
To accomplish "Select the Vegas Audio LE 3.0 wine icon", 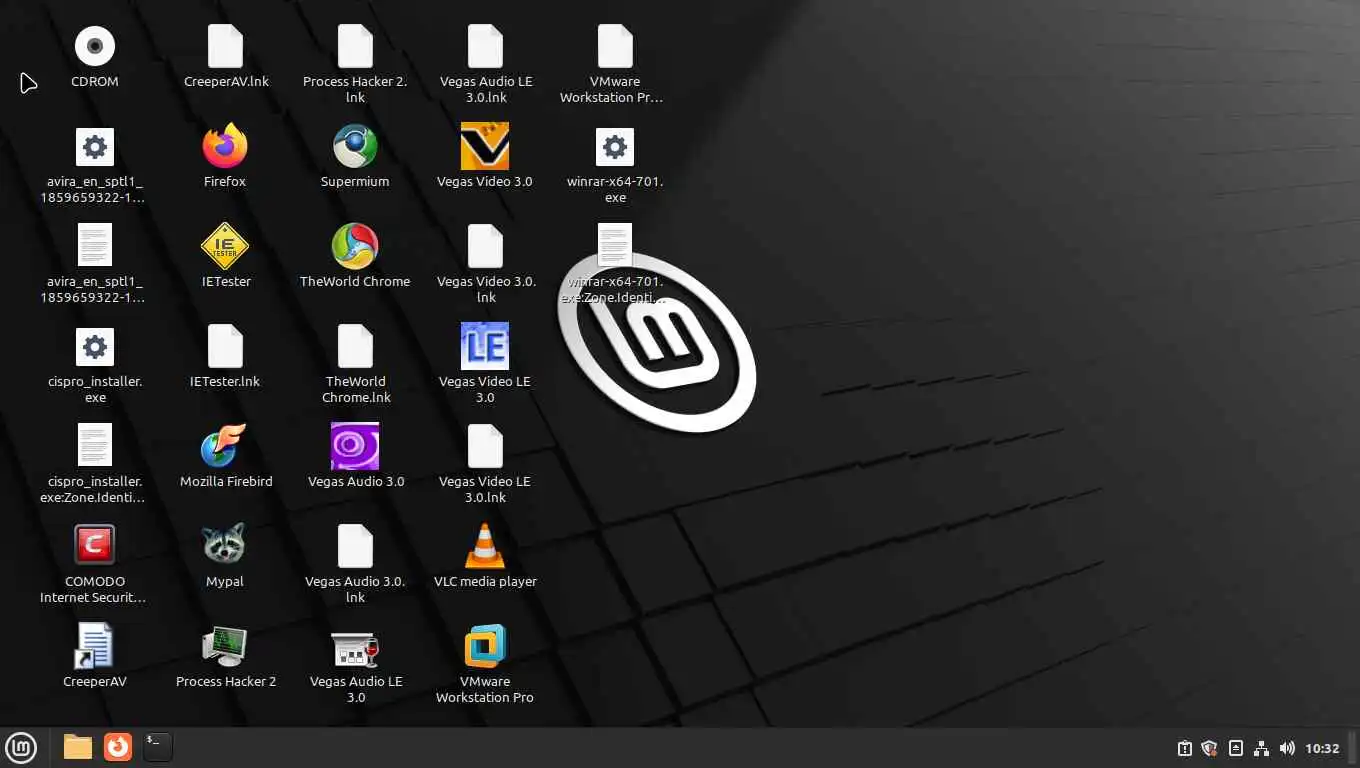I will click(x=355, y=650).
